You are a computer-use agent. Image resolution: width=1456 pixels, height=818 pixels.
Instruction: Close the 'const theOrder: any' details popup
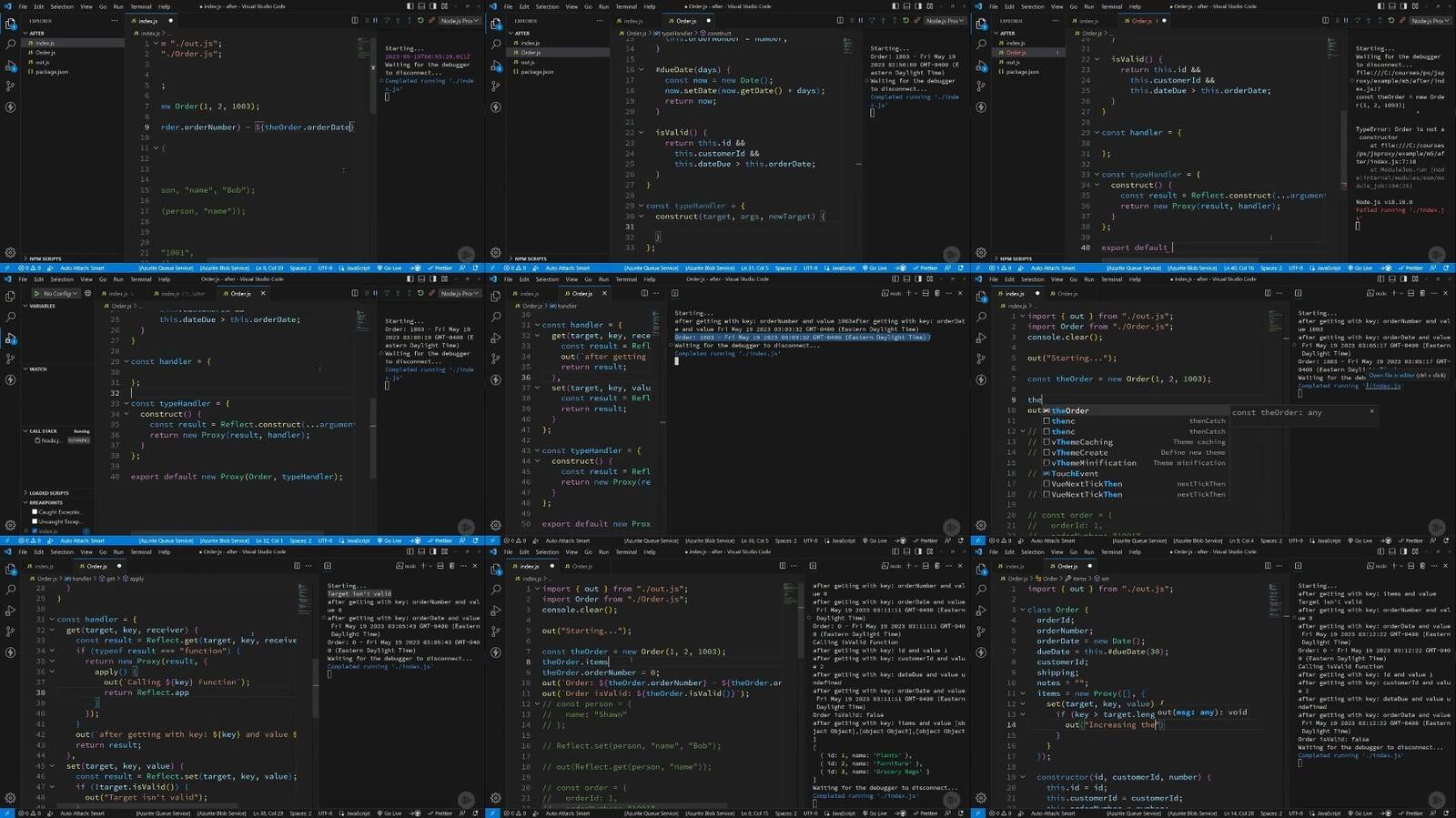coord(1371,412)
